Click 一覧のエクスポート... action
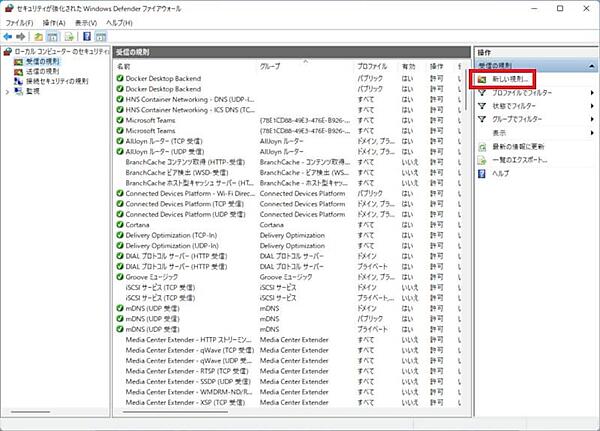The height and width of the screenshot is (431, 600). 520,160
